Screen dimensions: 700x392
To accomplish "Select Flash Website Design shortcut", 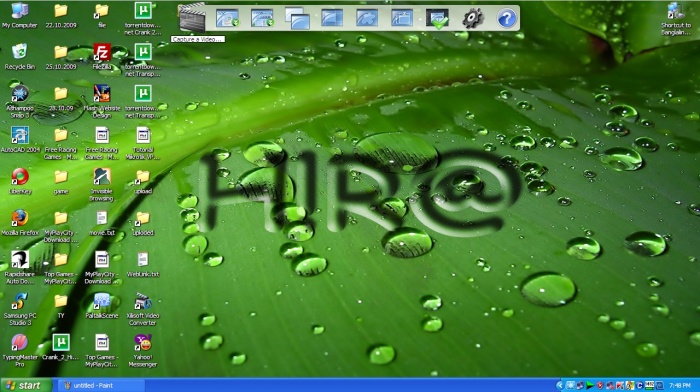I will point(102,102).
